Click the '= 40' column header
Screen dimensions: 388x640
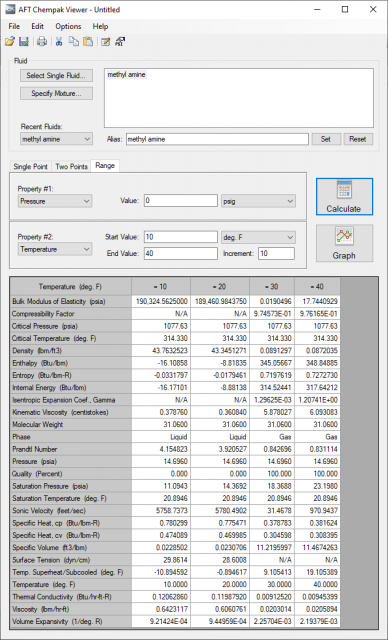tap(317, 287)
